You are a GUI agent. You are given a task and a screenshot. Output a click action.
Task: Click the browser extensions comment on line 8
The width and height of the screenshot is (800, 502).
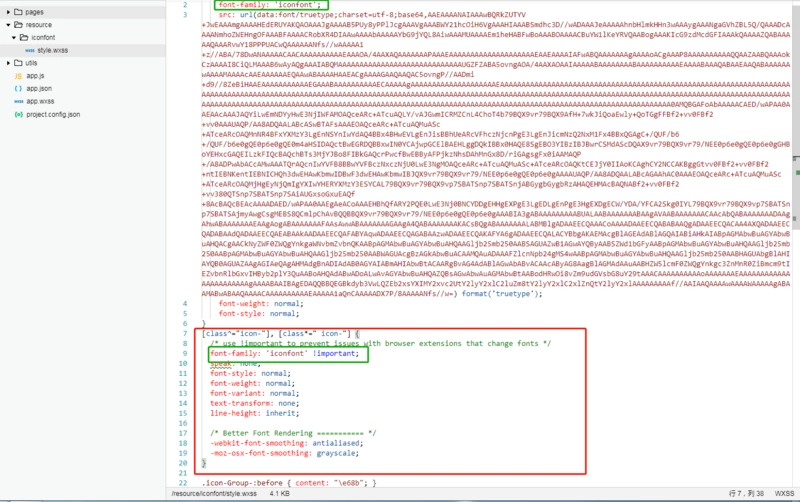(381, 343)
